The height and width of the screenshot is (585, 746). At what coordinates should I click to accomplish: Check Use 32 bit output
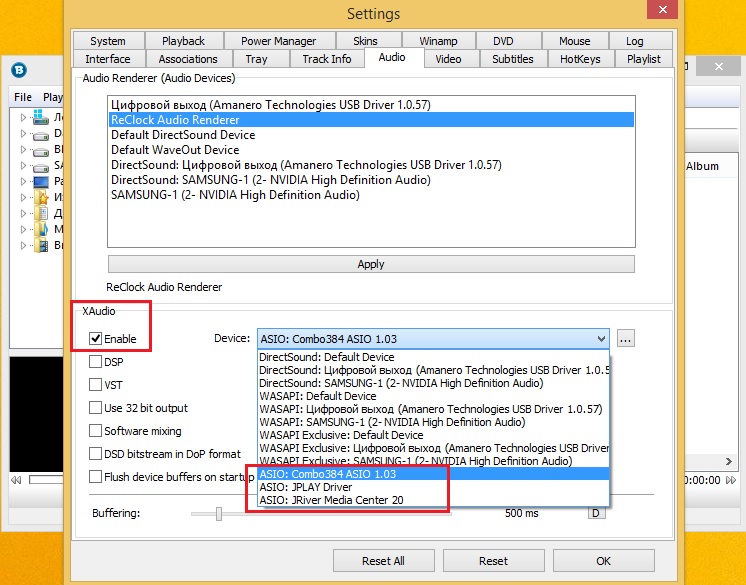tap(96, 408)
